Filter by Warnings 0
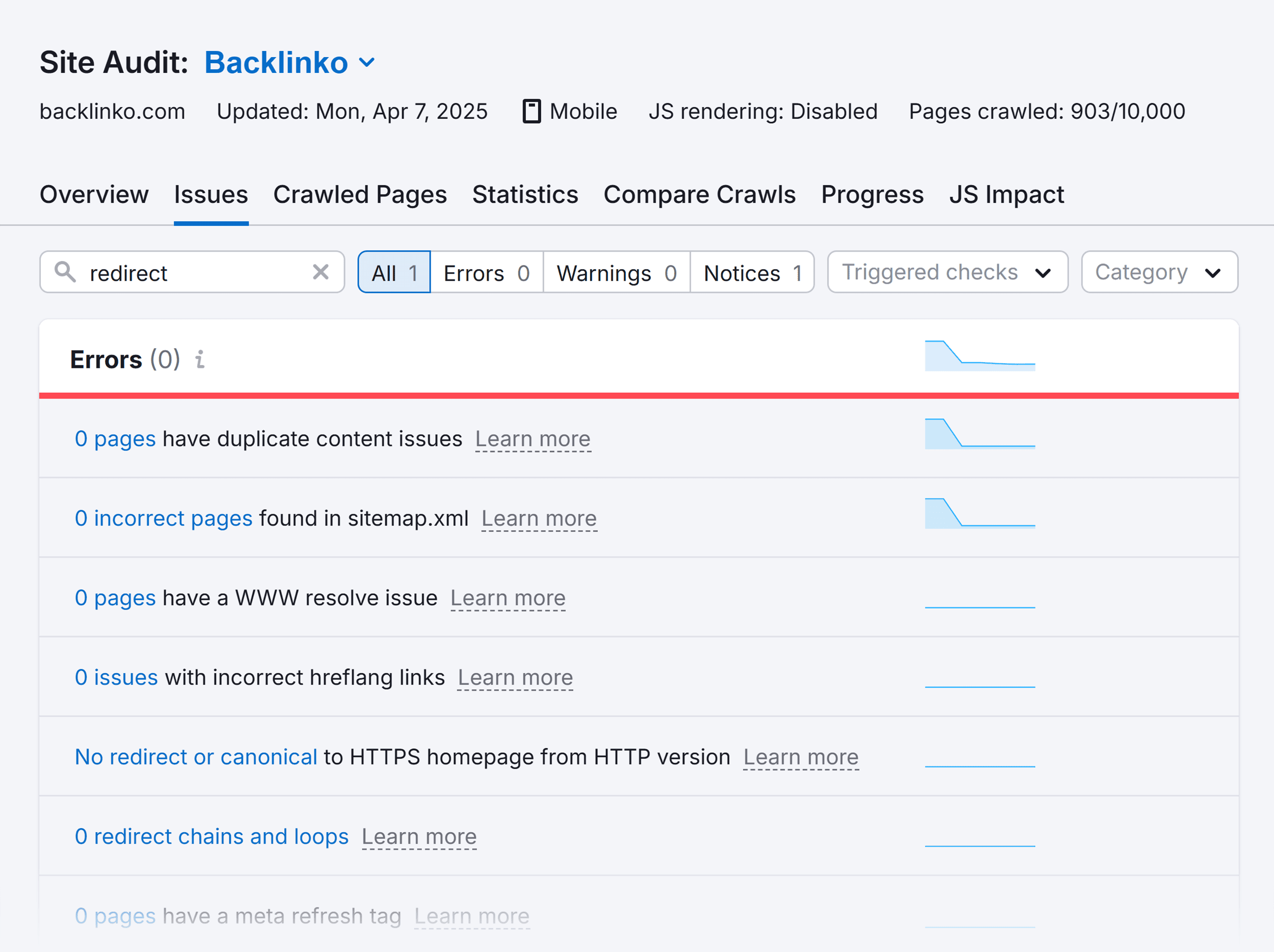Image resolution: width=1274 pixels, height=952 pixels. click(617, 272)
